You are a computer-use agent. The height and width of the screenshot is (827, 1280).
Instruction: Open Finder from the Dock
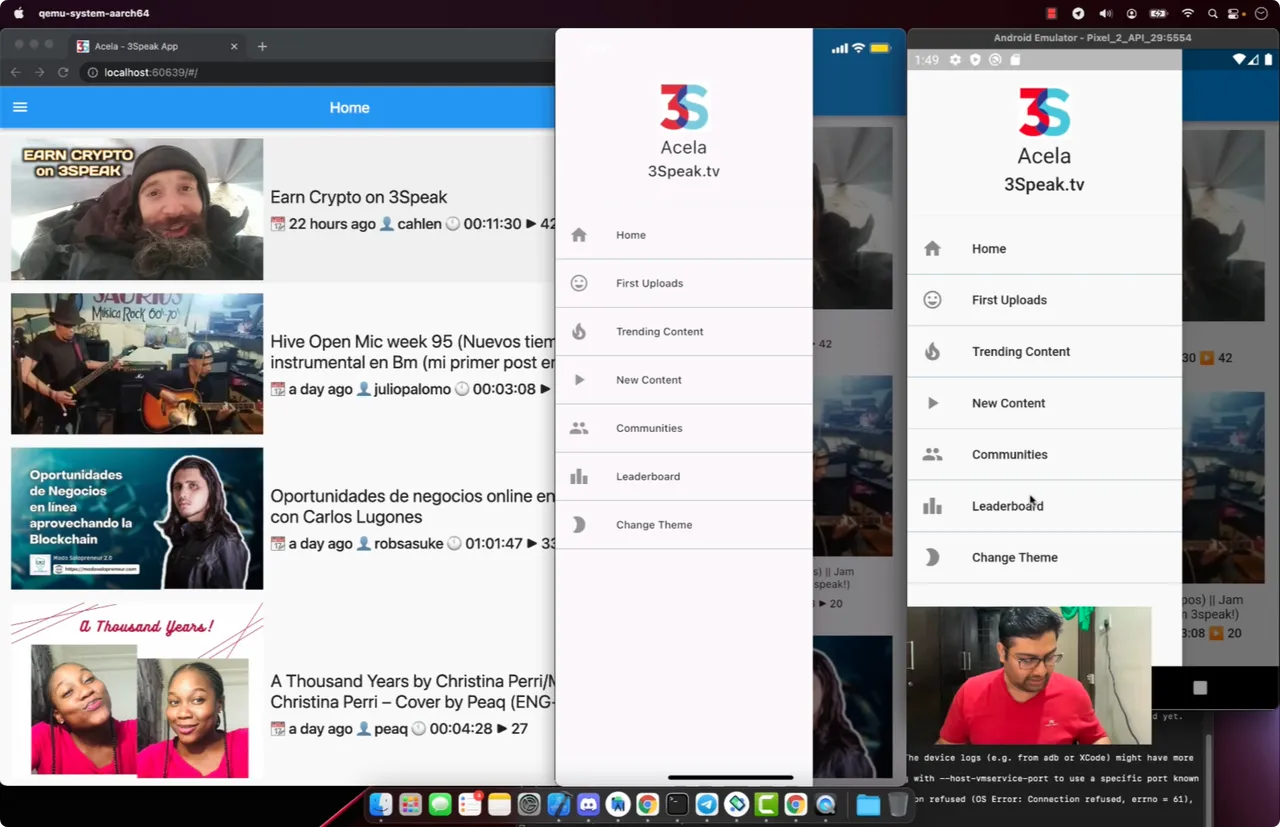click(381, 804)
